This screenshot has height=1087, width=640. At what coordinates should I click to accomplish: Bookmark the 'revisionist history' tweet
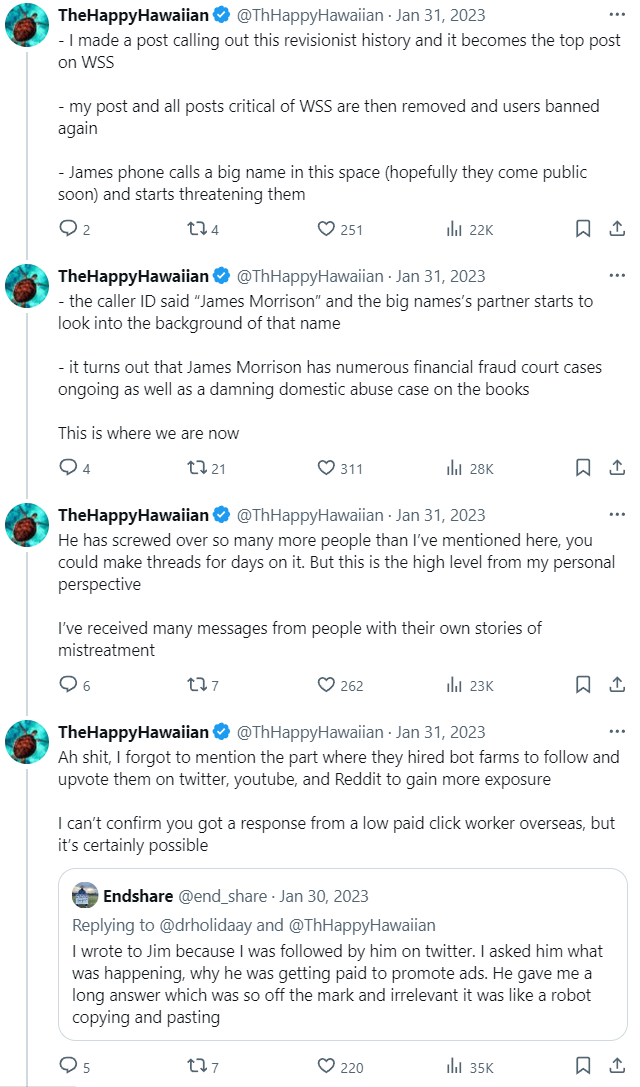click(582, 229)
